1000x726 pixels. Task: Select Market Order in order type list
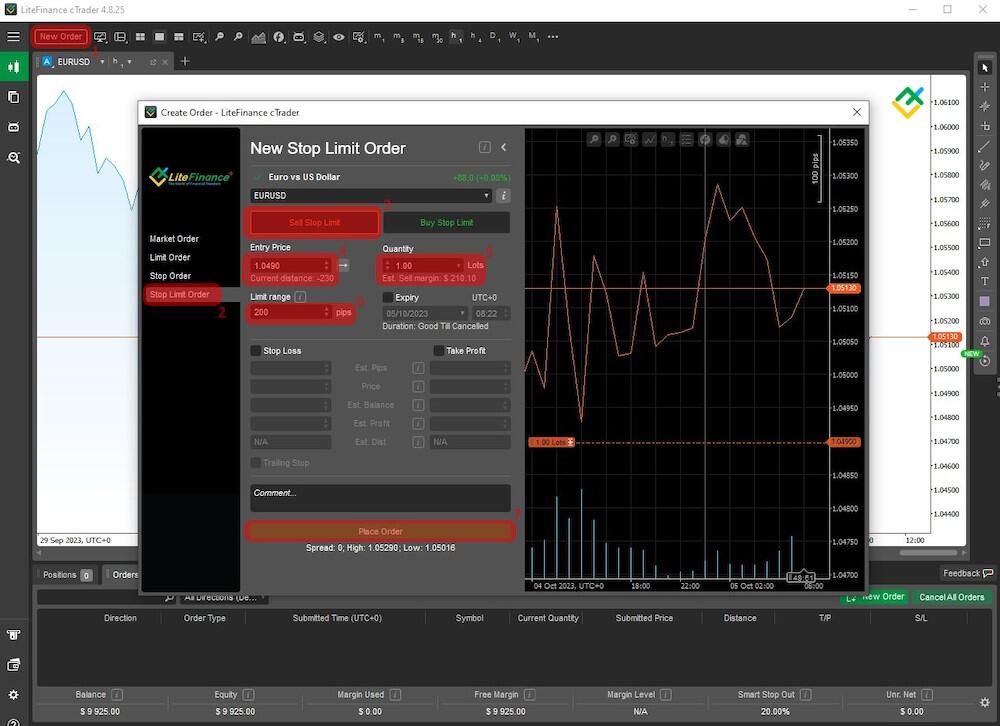coord(174,239)
